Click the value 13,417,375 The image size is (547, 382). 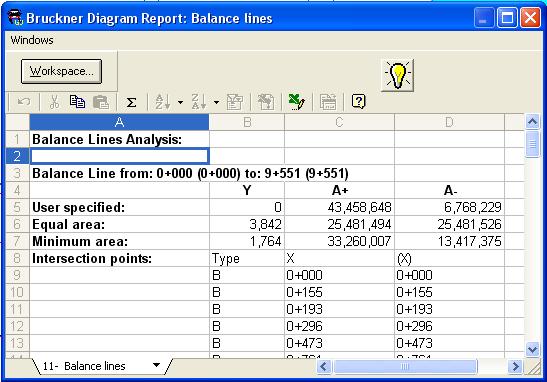click(470, 242)
